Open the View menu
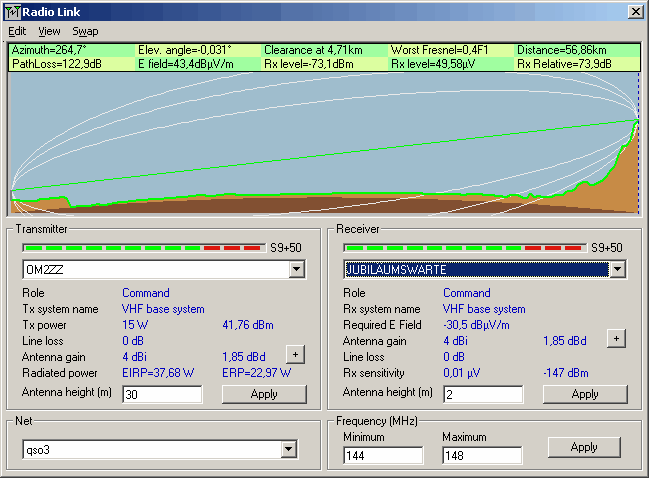Screen dimensions: 649x478 click(x=49, y=31)
